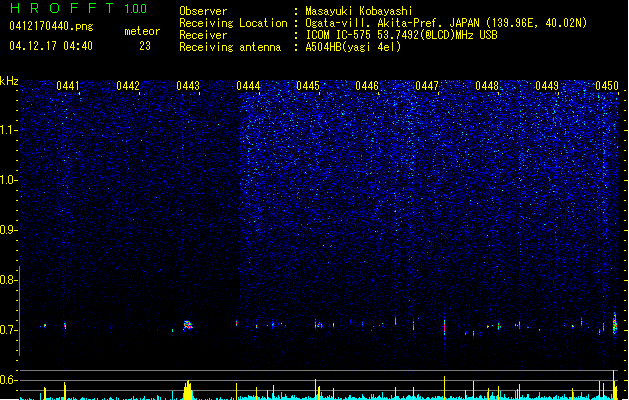Select observer name Masayuki Kobayashi
Screen dimensions: 629x400
click(x=359, y=11)
